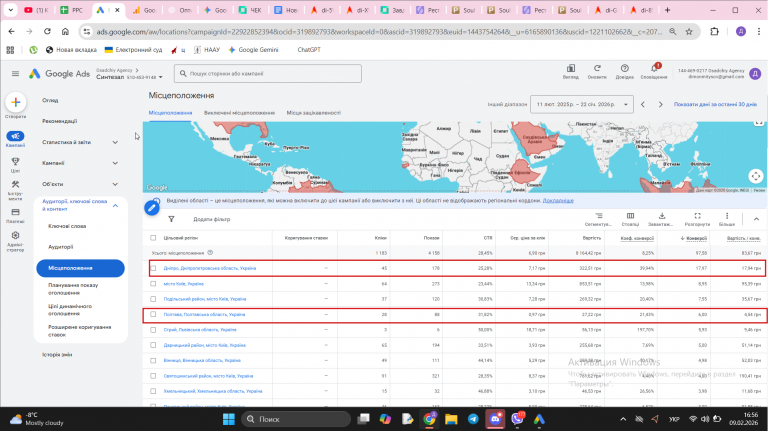Toggle the select-all checkbox in table header

[x=153, y=238]
